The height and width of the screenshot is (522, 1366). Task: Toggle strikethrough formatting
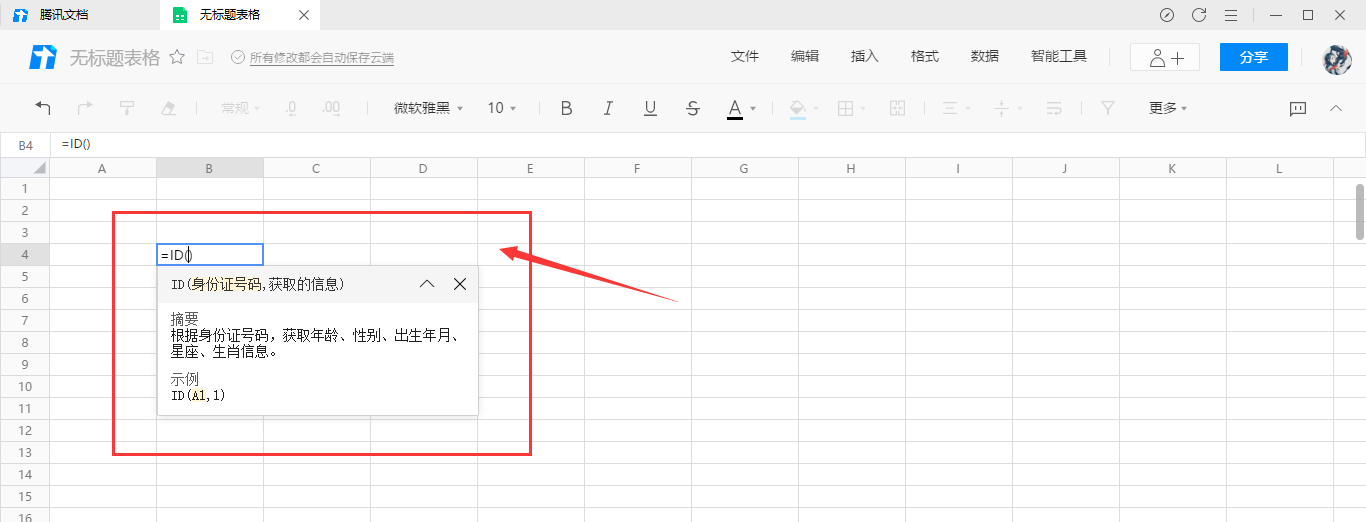click(693, 108)
